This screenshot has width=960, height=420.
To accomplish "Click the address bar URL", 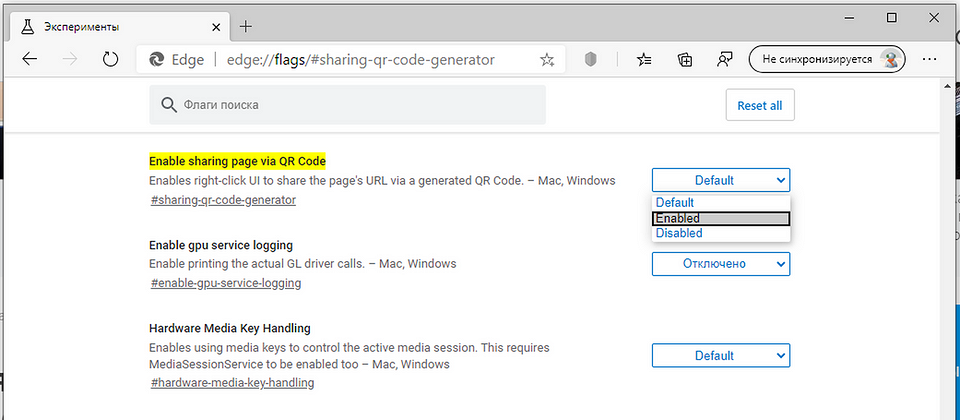I will coord(361,59).
